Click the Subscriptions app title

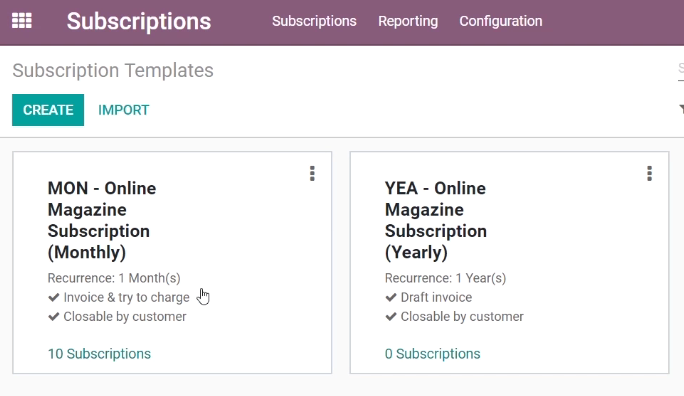click(x=139, y=21)
